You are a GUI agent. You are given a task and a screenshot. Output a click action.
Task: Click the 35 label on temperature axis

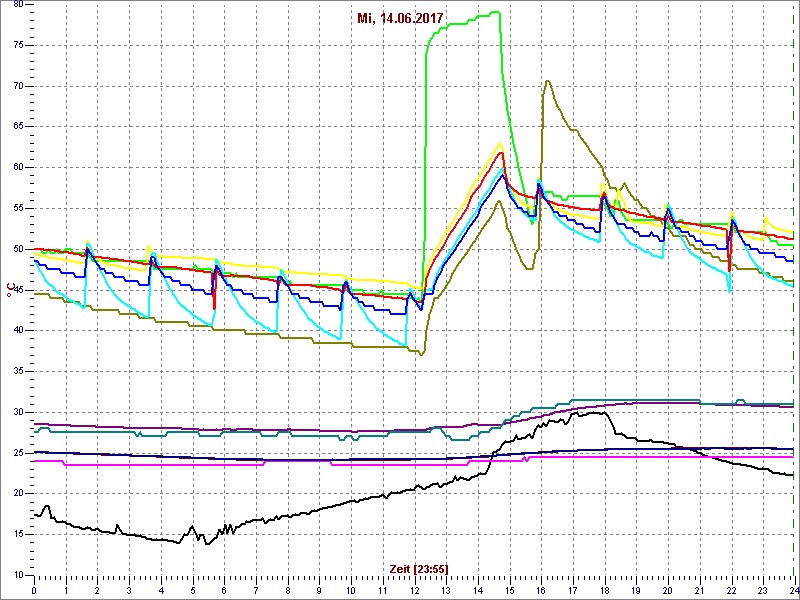17,371
